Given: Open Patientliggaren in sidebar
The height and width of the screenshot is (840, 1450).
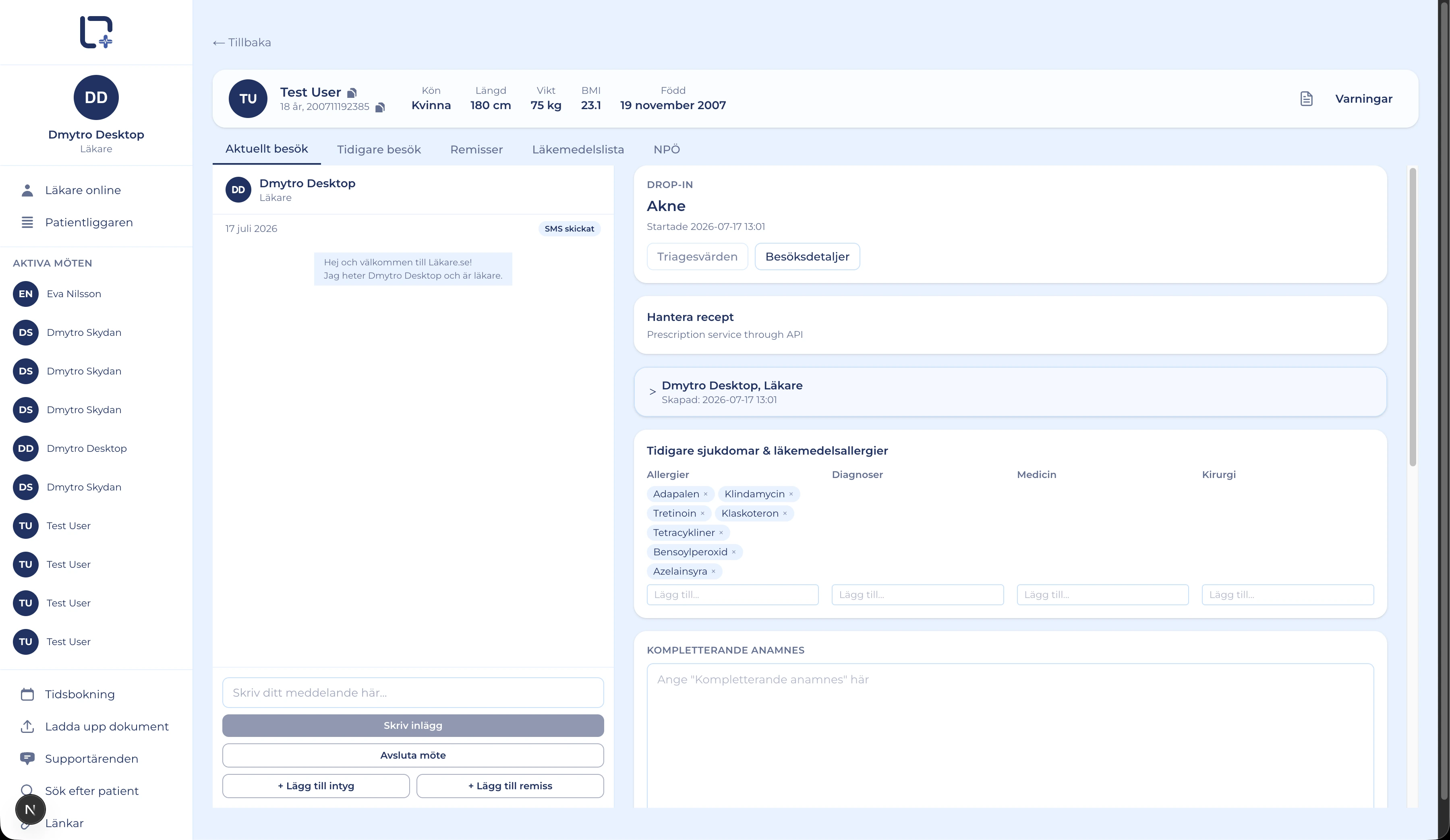Looking at the screenshot, I should (x=89, y=223).
